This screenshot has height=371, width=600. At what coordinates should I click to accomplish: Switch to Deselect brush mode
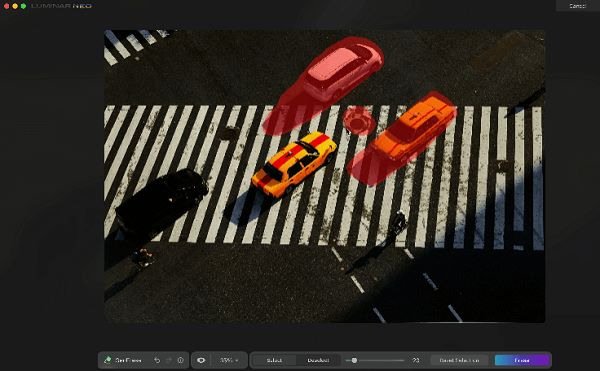tap(318, 360)
